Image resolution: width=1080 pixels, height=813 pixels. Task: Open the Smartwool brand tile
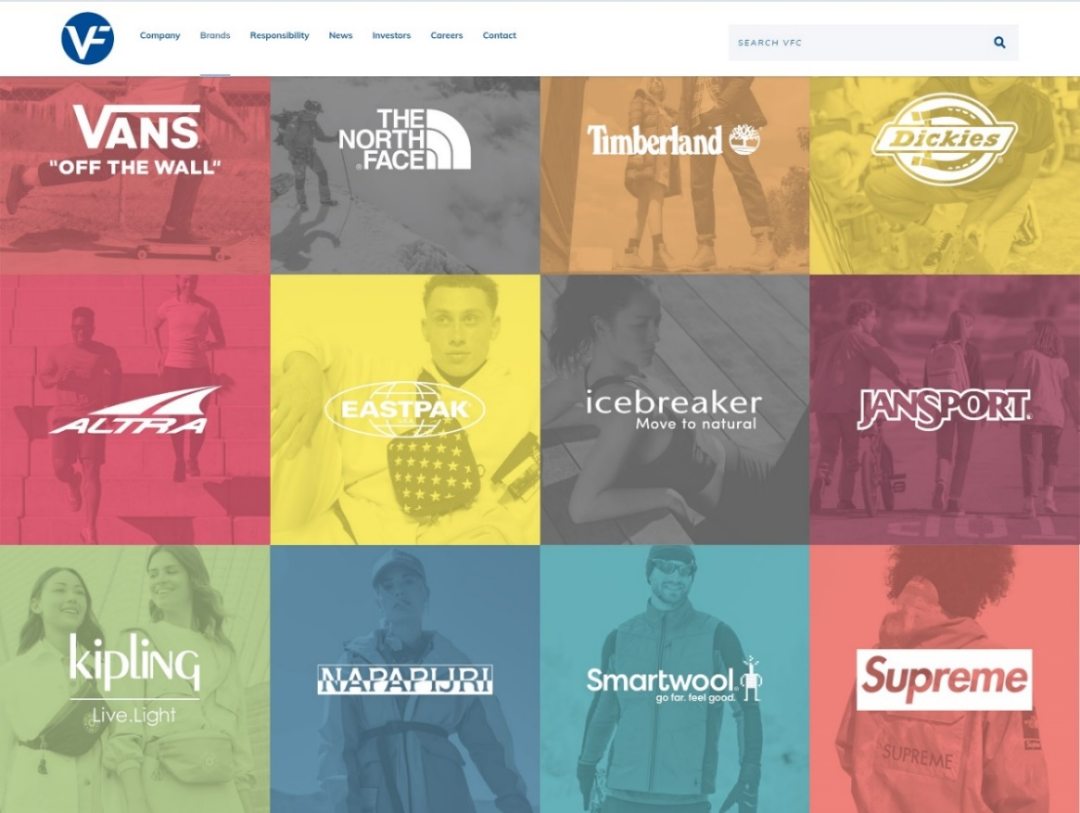pos(675,679)
